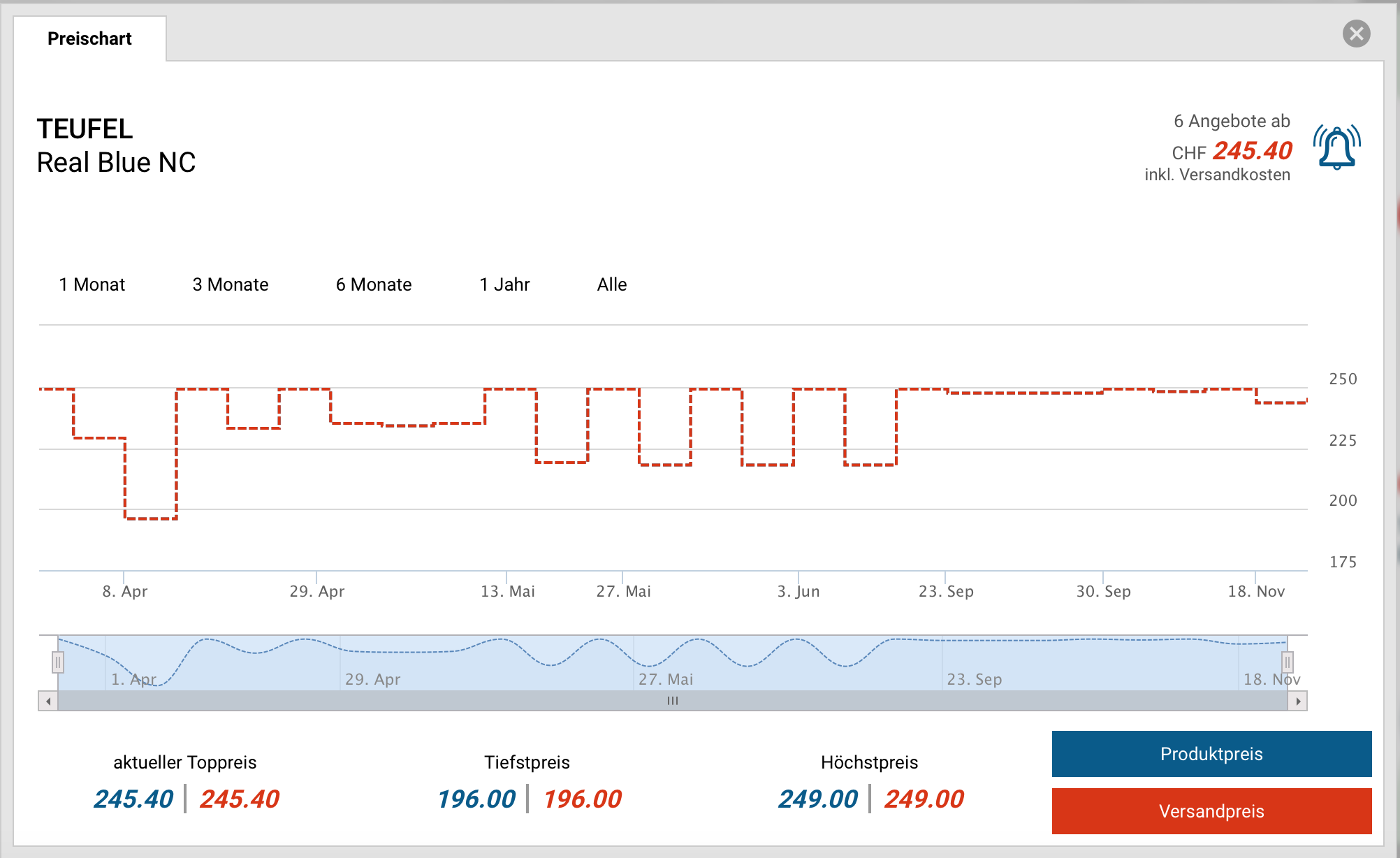Select the 6 Monate time range

(x=374, y=284)
